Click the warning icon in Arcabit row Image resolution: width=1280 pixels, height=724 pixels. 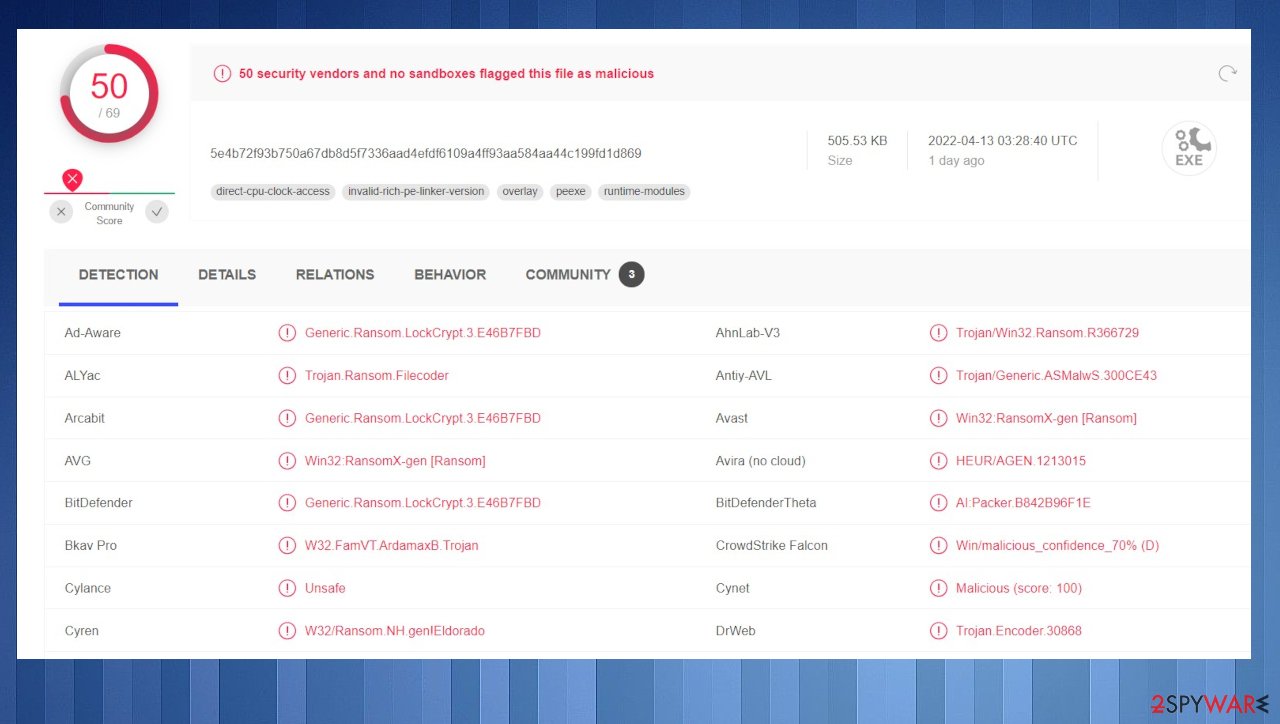coord(287,418)
